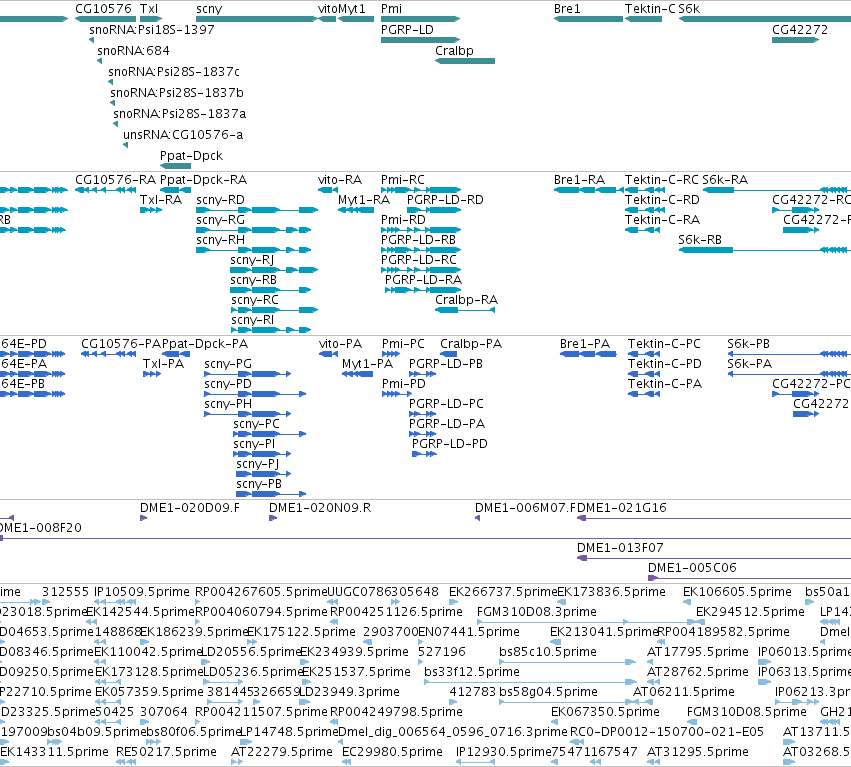Click the IP10509.5prime EST label
Viewport: 851px width, 767px height.
142,592
